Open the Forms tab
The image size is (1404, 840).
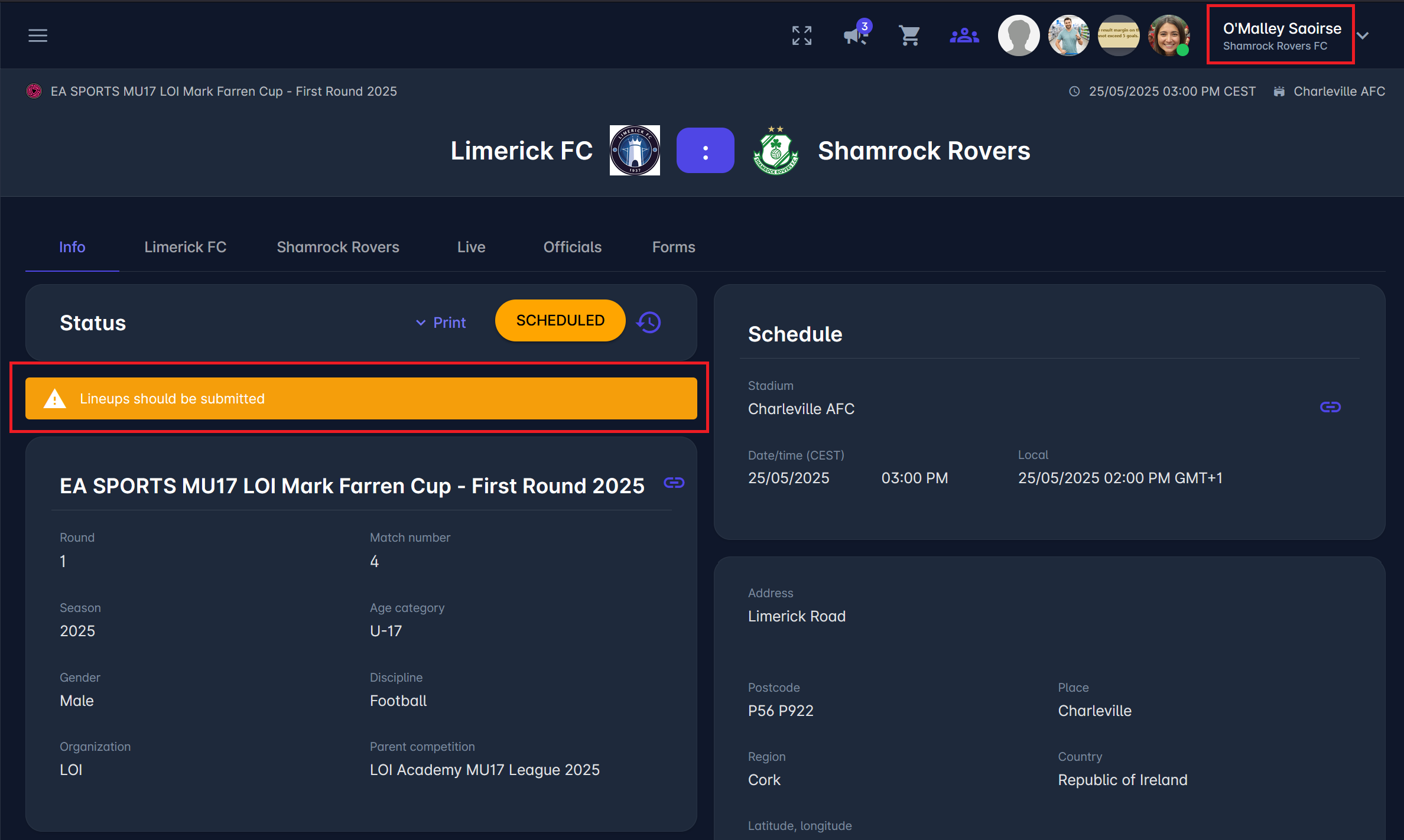[674, 247]
